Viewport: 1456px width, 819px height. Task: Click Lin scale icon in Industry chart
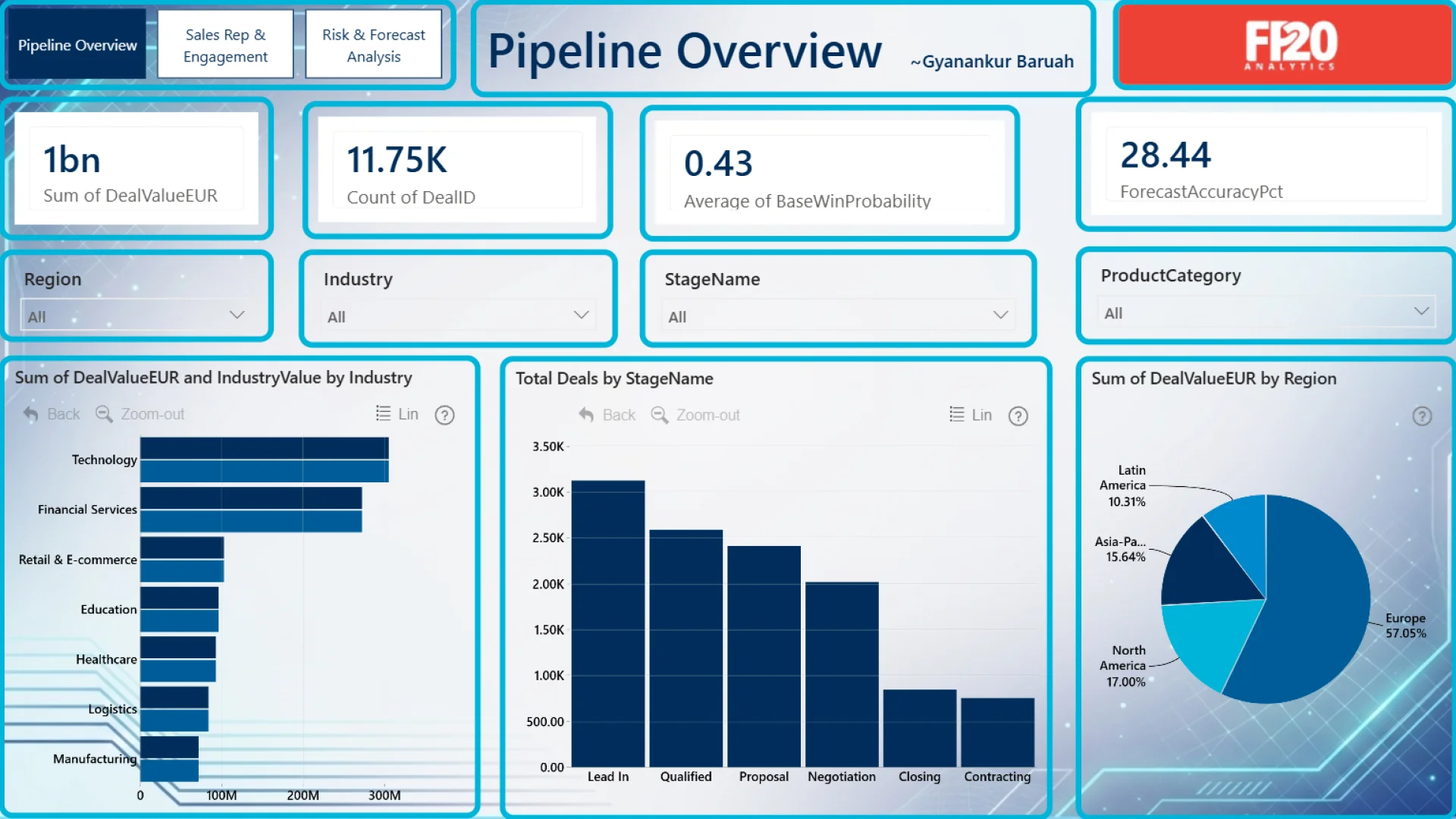click(384, 414)
